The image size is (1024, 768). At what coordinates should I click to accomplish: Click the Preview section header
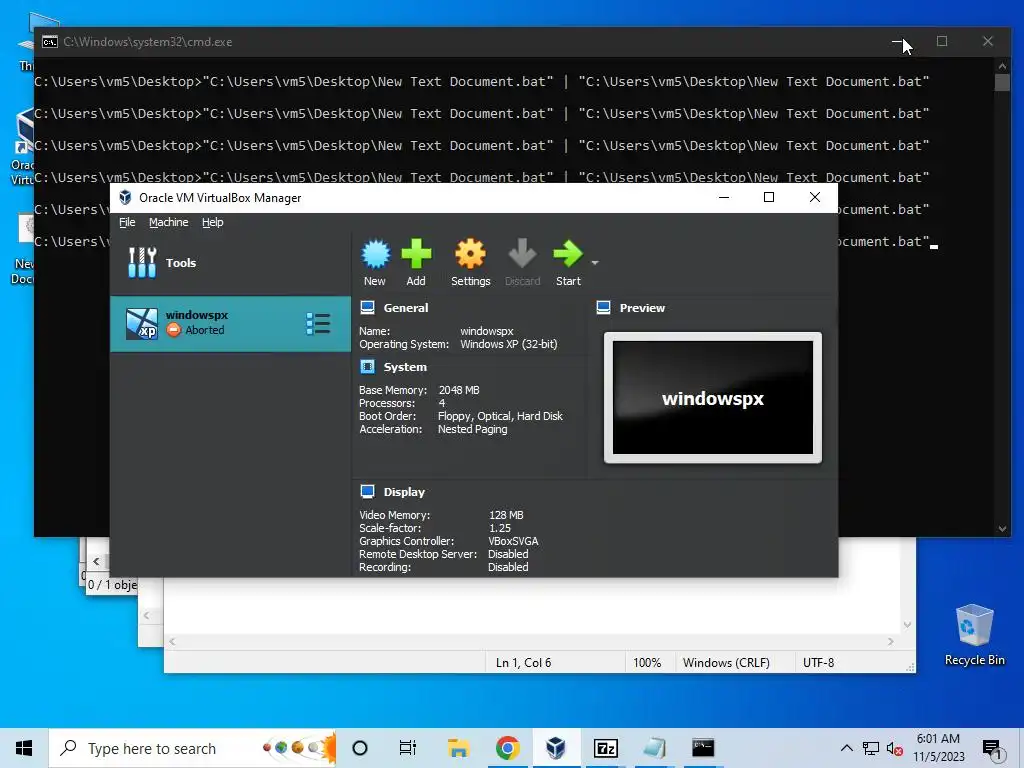click(x=642, y=308)
